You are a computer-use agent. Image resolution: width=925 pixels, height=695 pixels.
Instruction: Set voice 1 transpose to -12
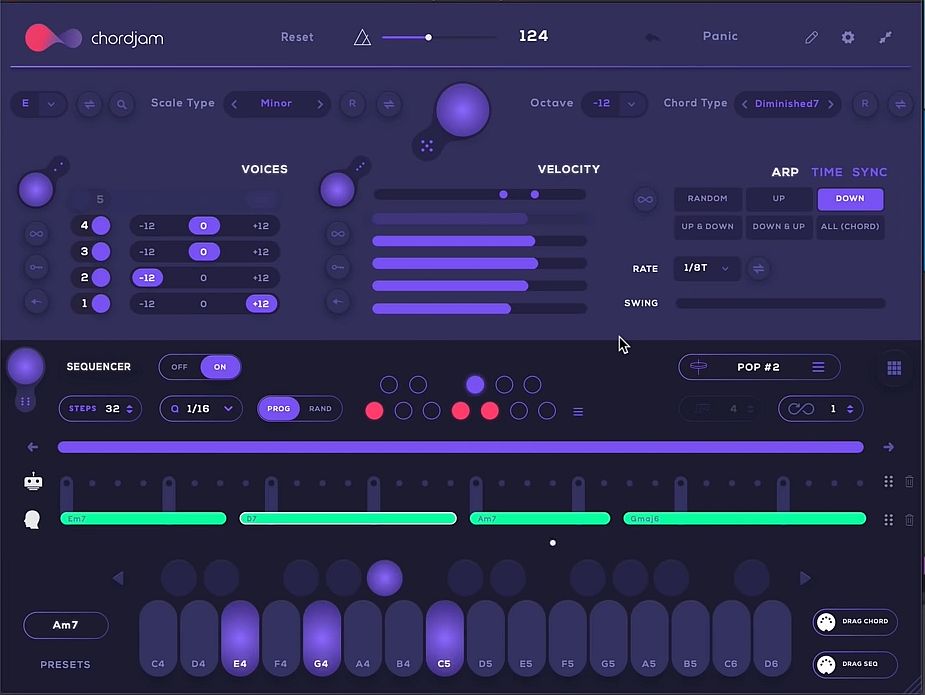(147, 304)
